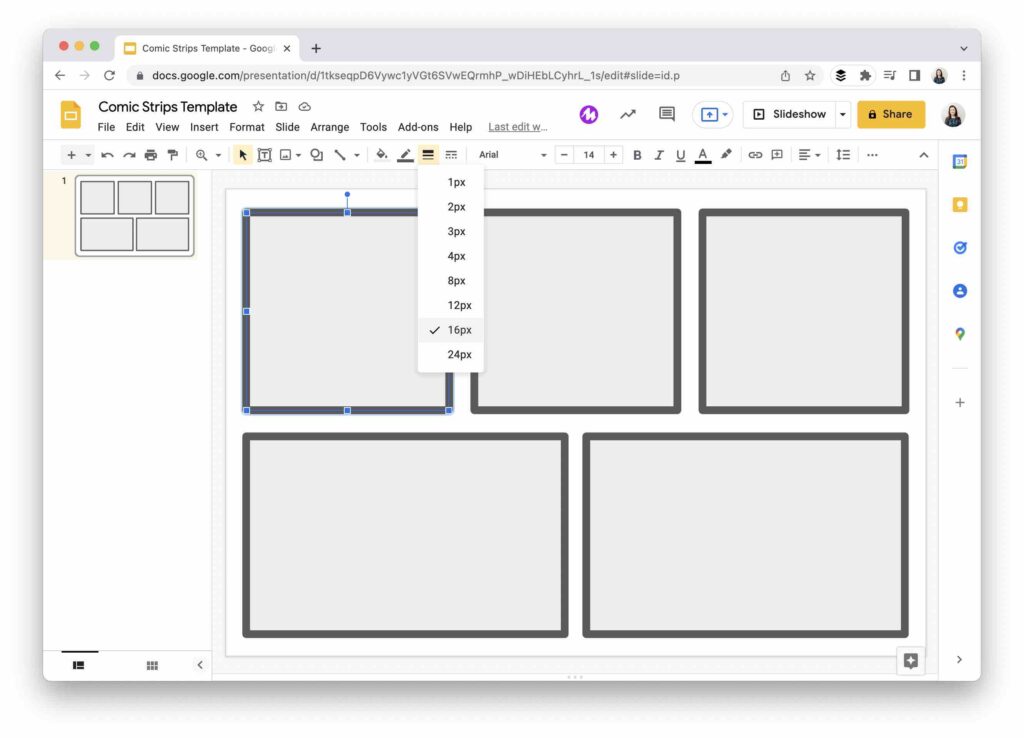Image resolution: width=1024 pixels, height=738 pixels.
Task: Select the Text box tool
Action: [x=264, y=155]
